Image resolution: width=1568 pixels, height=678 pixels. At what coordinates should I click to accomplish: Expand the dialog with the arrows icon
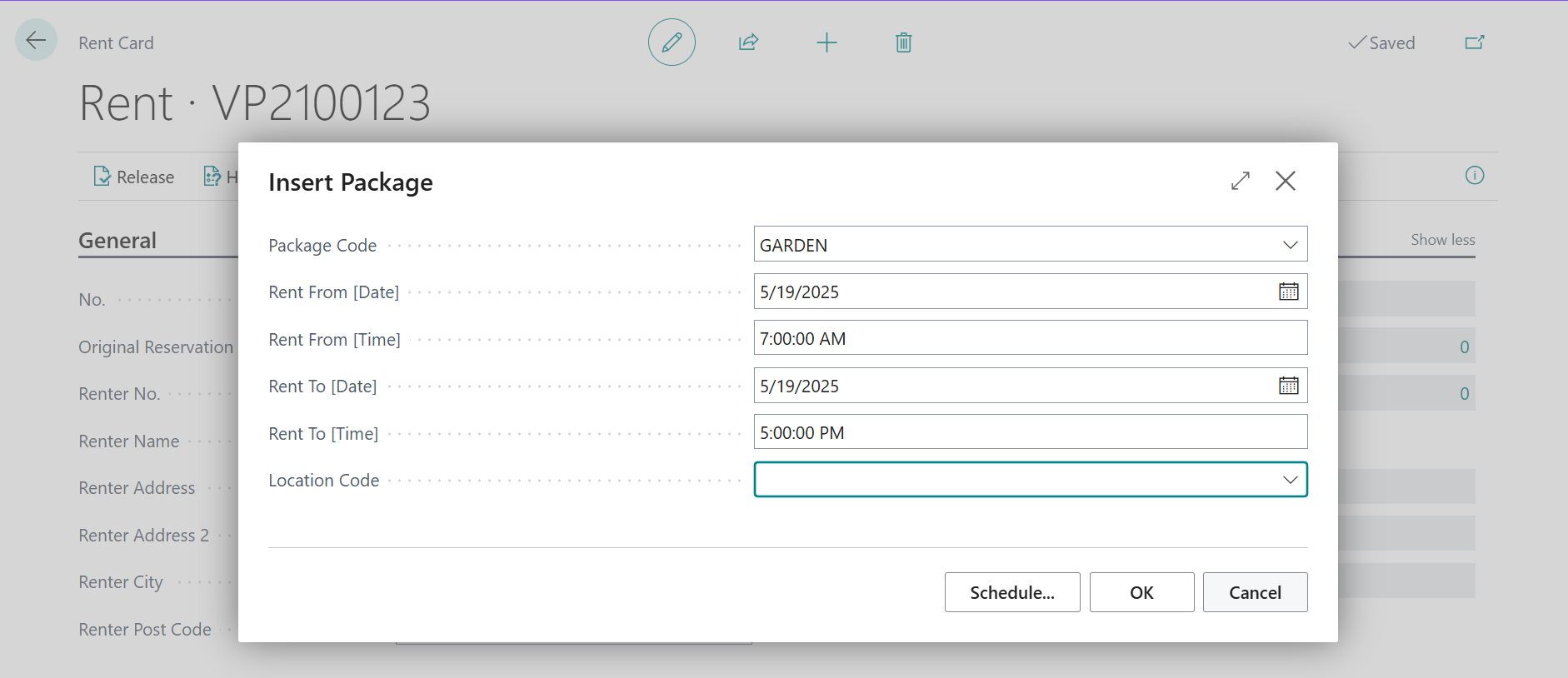tap(1240, 181)
